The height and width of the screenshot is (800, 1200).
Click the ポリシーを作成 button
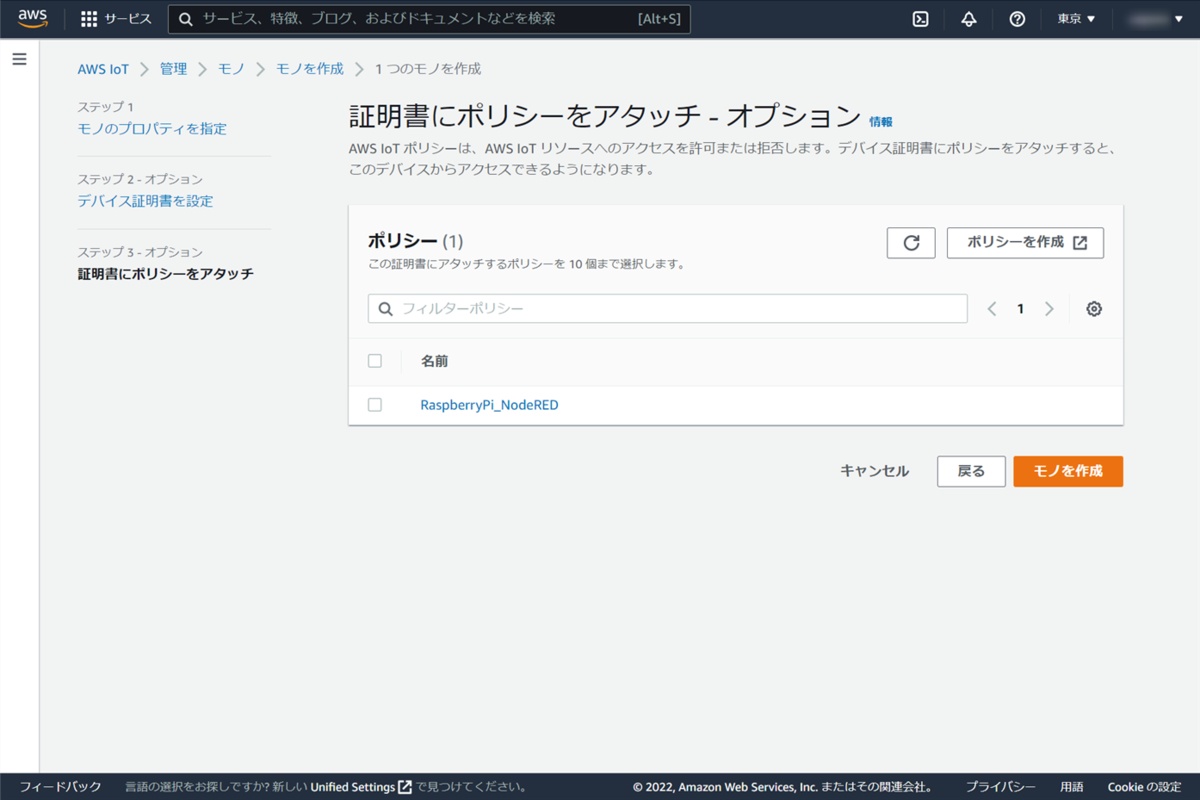point(1025,243)
